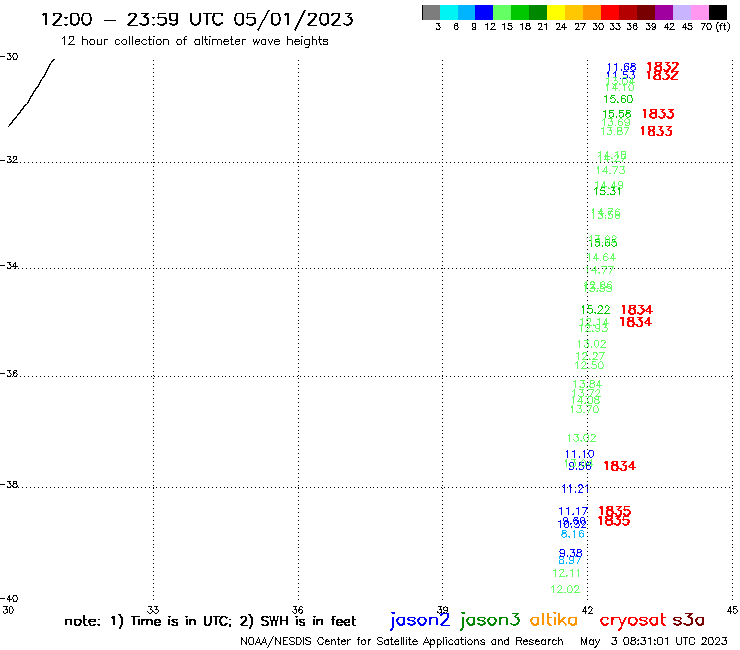Click the blue wave height value 11.68
740x650 pixels.
click(621, 68)
